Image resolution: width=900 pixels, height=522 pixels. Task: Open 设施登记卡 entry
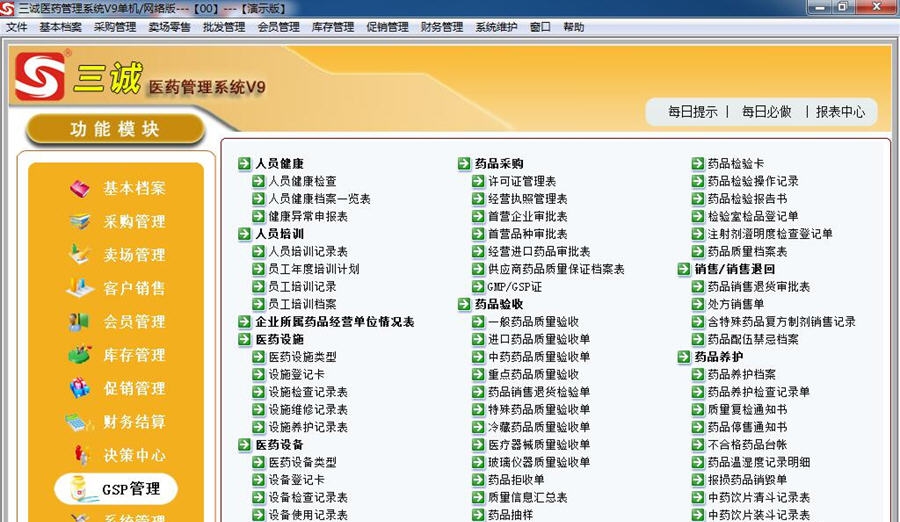pyautogui.click(x=297, y=374)
